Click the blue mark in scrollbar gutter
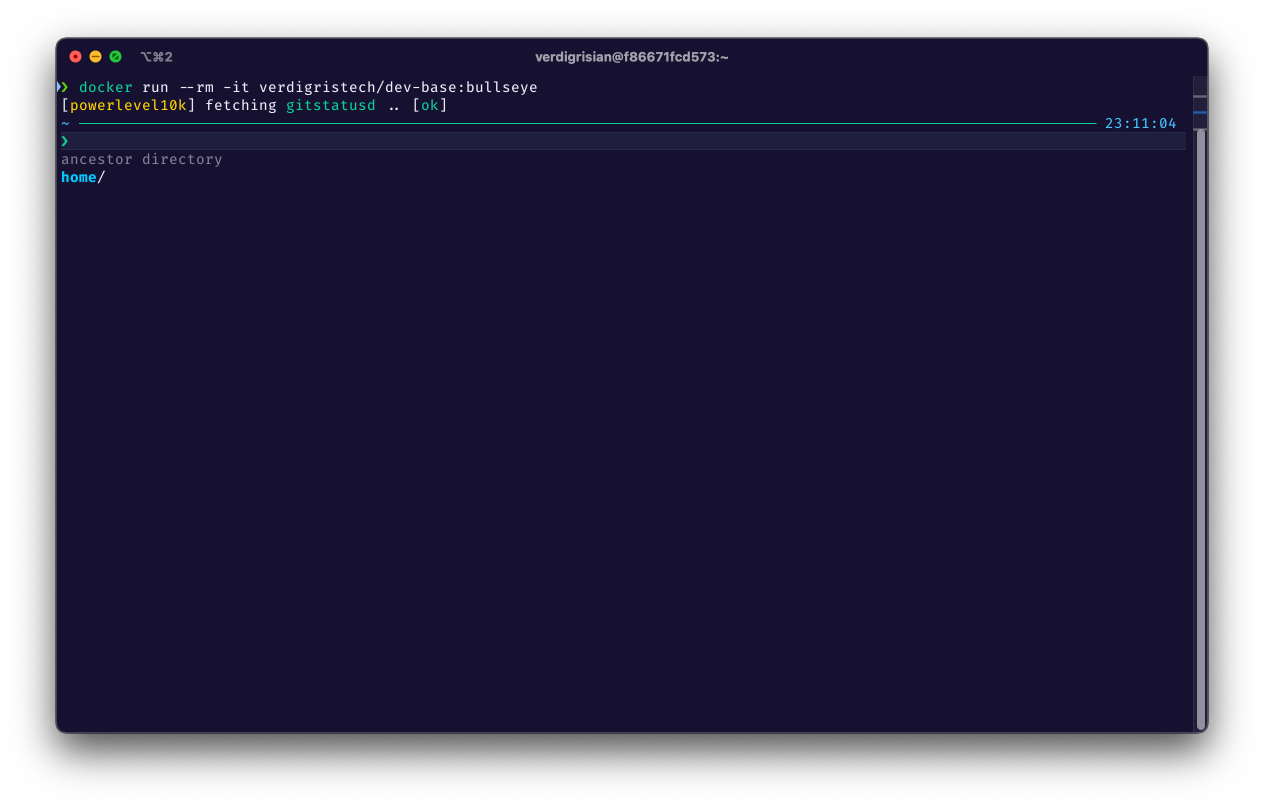Viewport: 1264px width, 807px height. pos(1200,113)
